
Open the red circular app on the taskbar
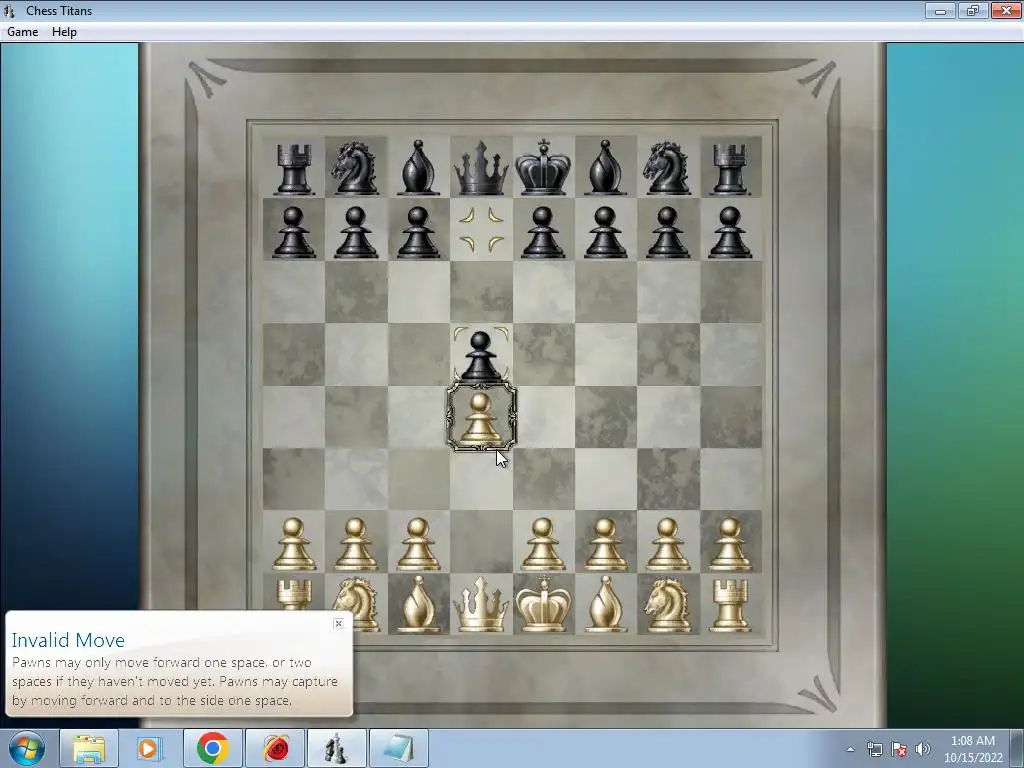pyautogui.click(x=275, y=748)
